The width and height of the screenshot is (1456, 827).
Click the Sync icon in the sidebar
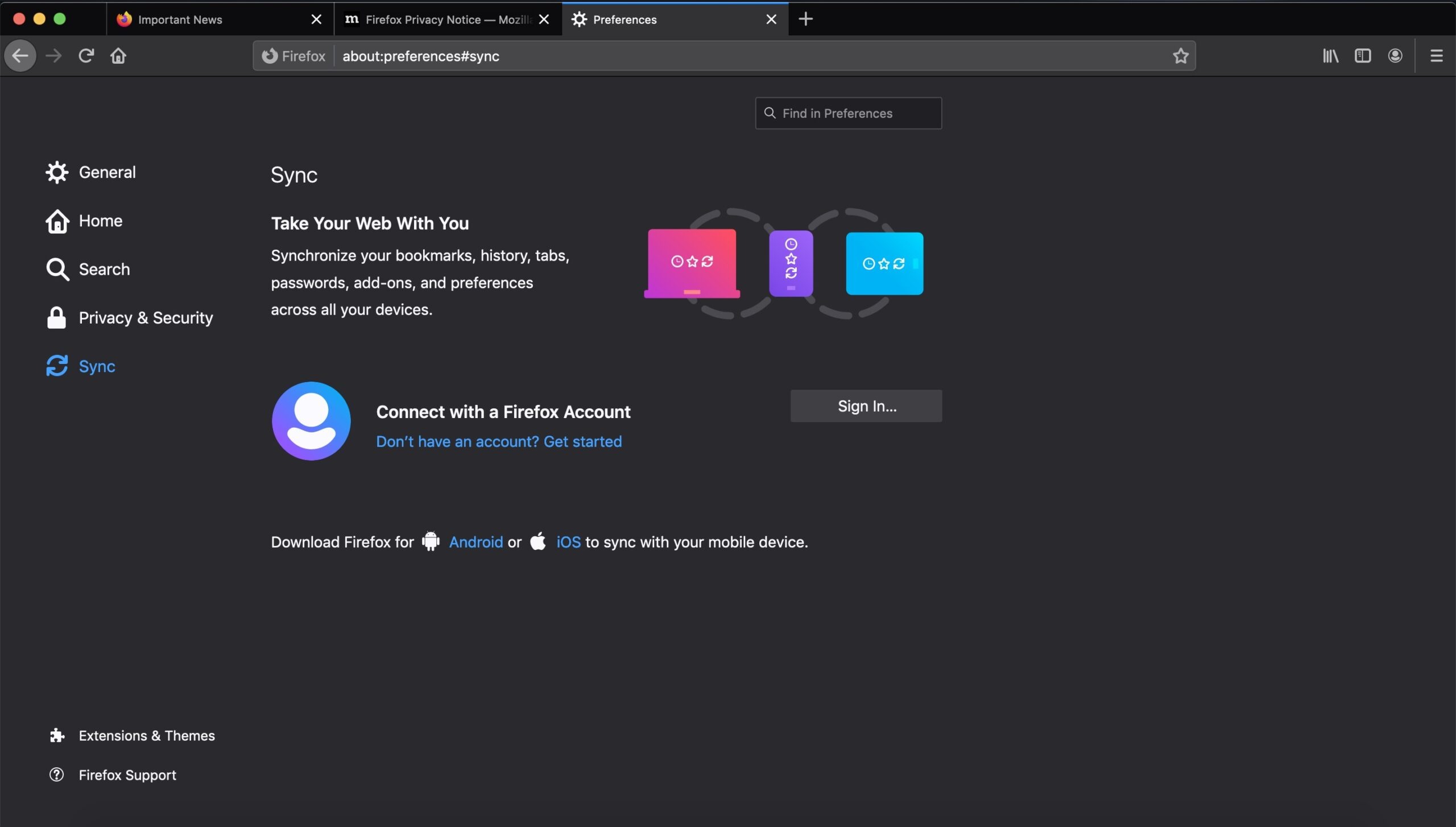(56, 366)
